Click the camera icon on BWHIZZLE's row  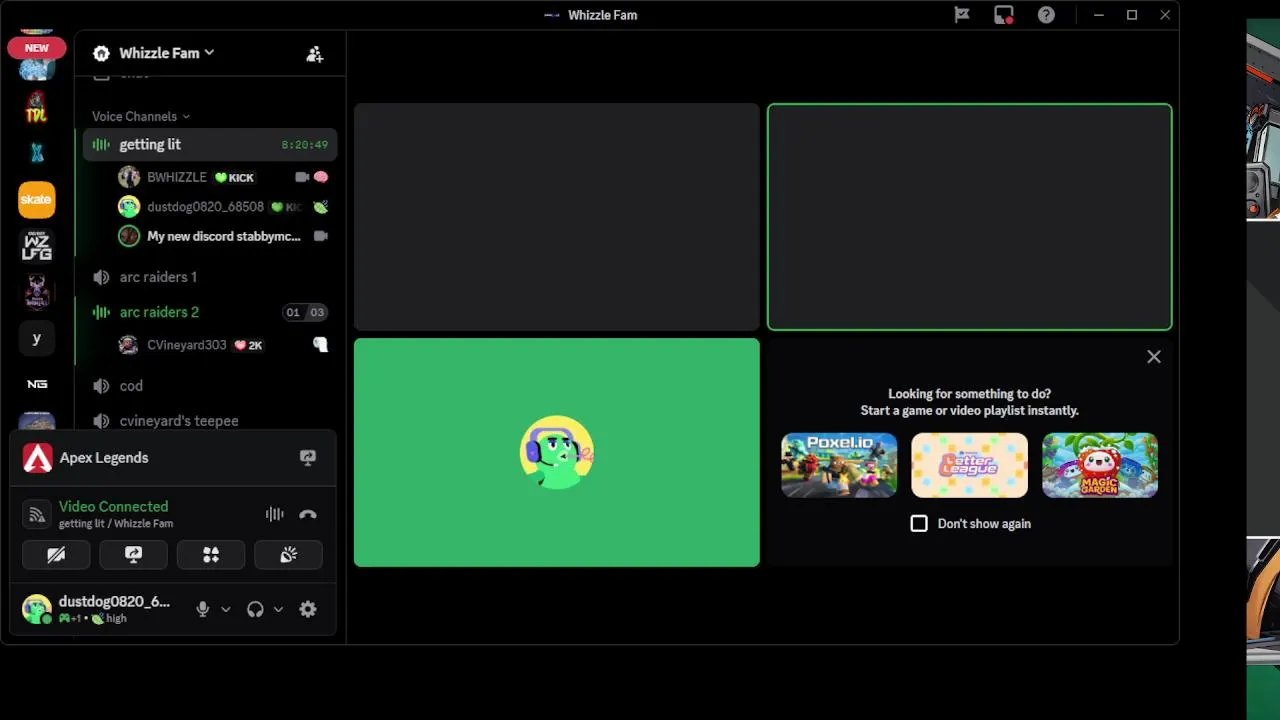(x=302, y=177)
